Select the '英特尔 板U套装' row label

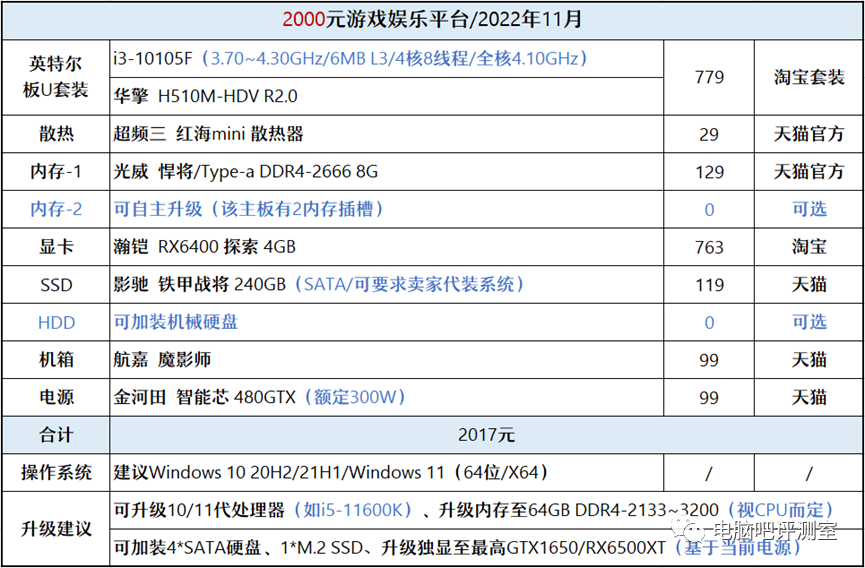pos(56,77)
